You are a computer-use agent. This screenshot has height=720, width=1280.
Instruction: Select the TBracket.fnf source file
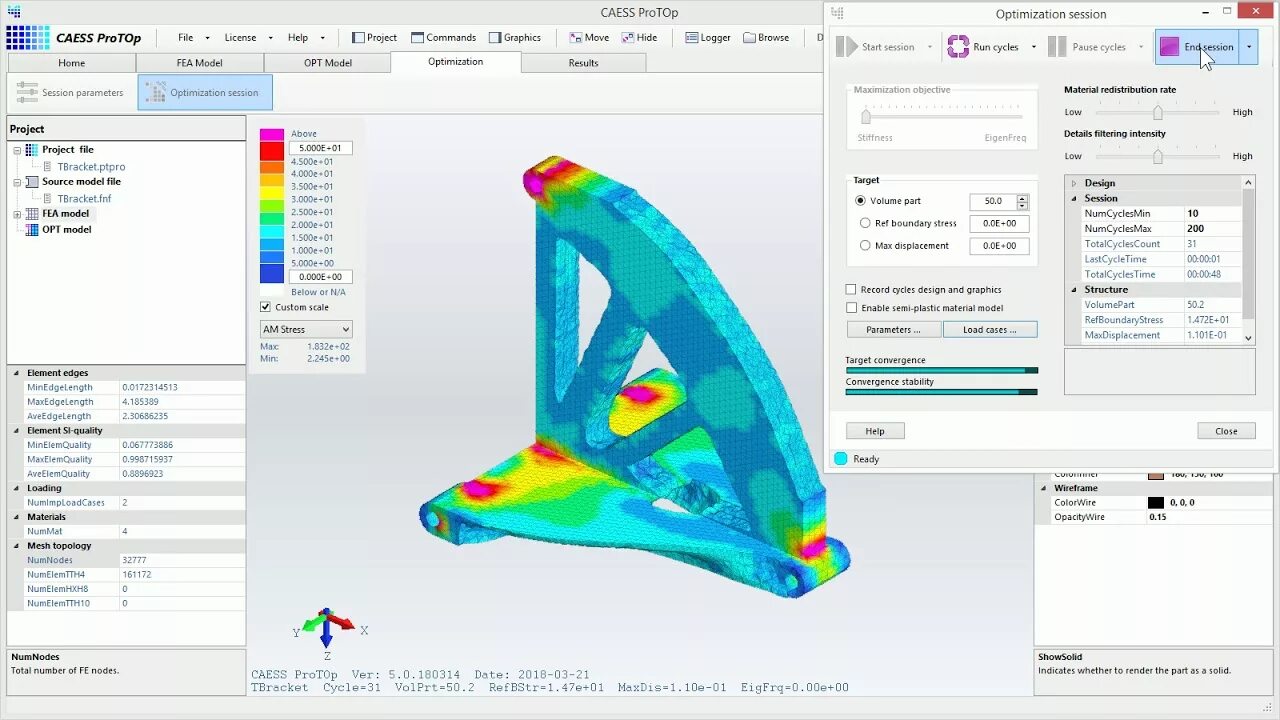tap(84, 199)
